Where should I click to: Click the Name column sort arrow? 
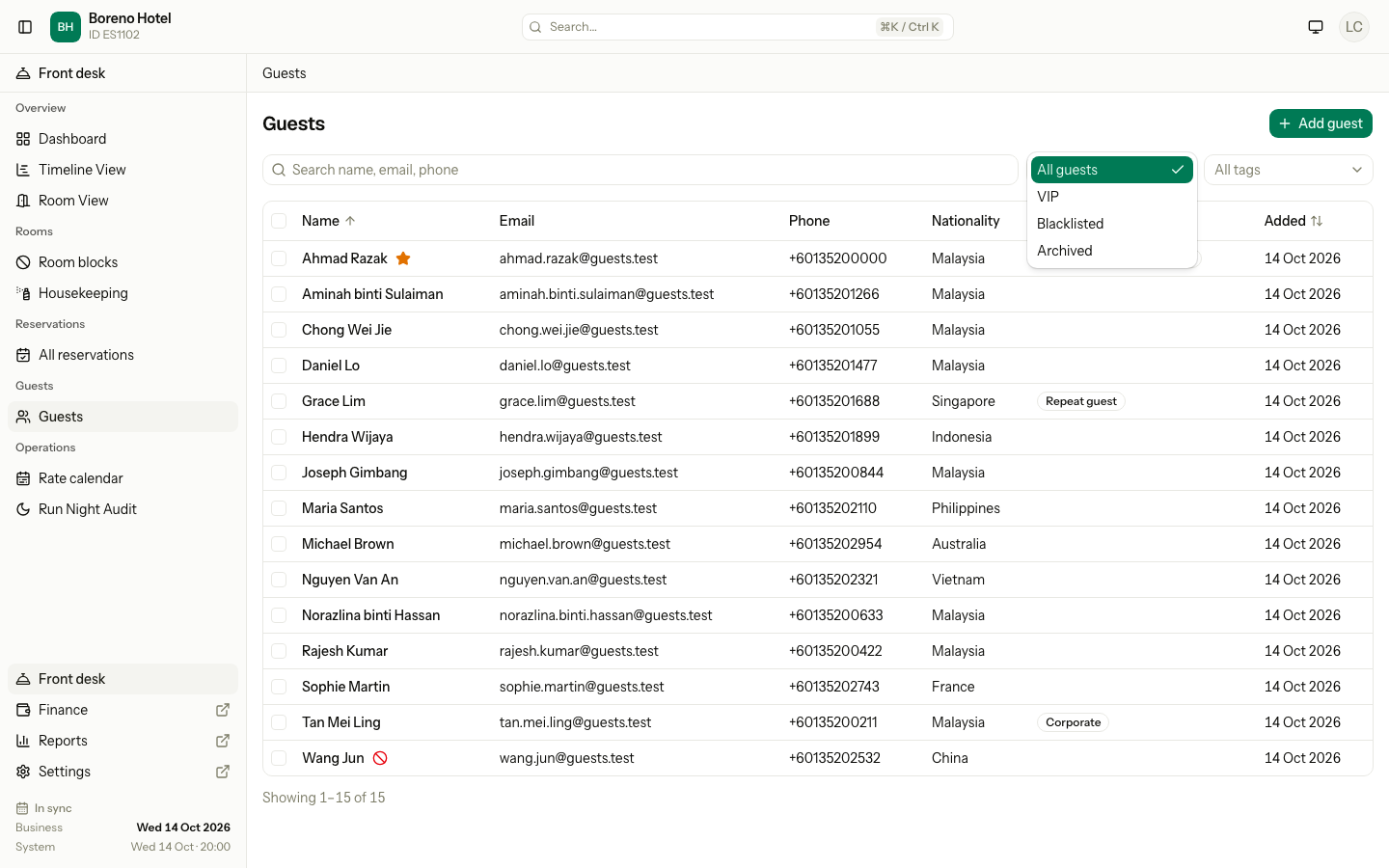[350, 221]
